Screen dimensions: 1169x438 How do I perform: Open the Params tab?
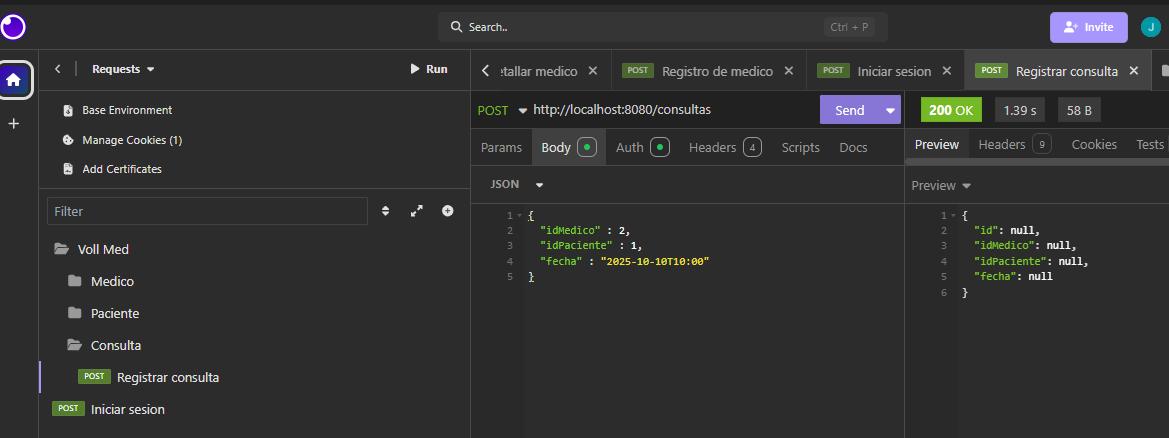(501, 147)
